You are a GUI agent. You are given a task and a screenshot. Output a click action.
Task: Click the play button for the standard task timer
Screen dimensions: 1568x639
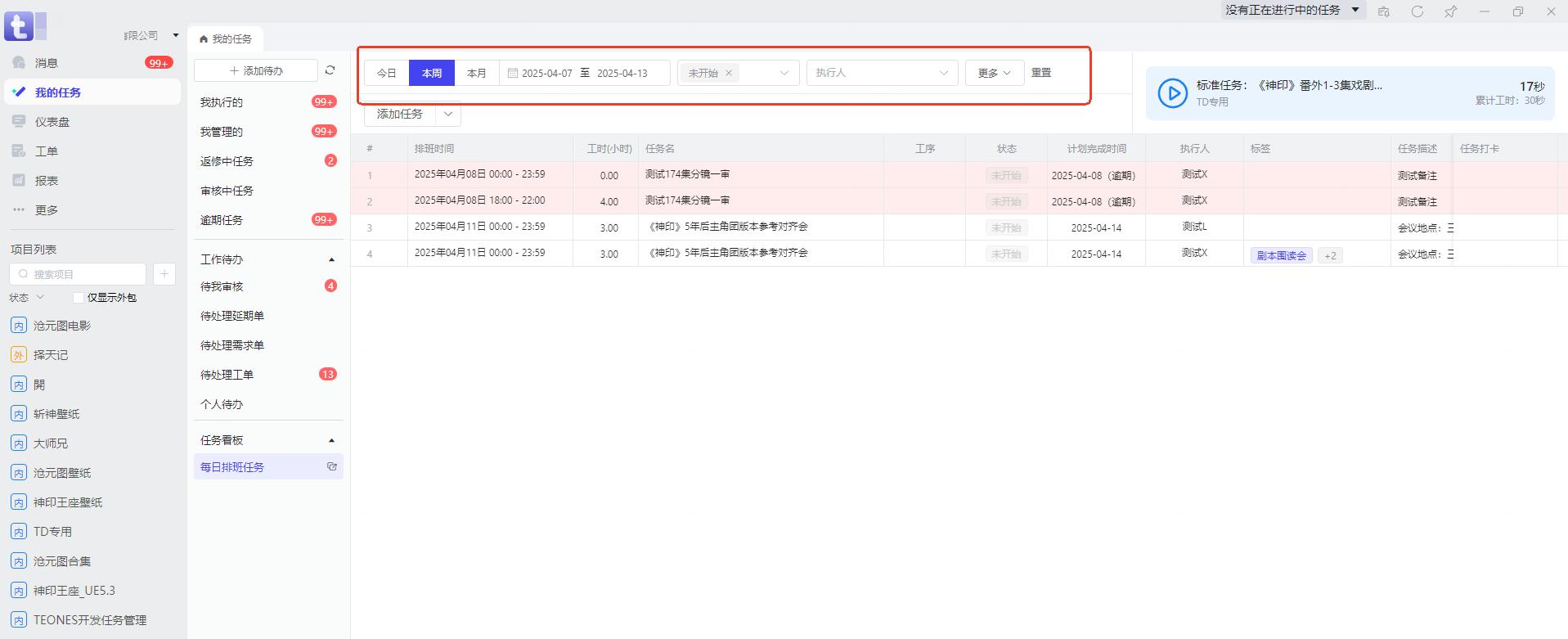pos(1172,93)
